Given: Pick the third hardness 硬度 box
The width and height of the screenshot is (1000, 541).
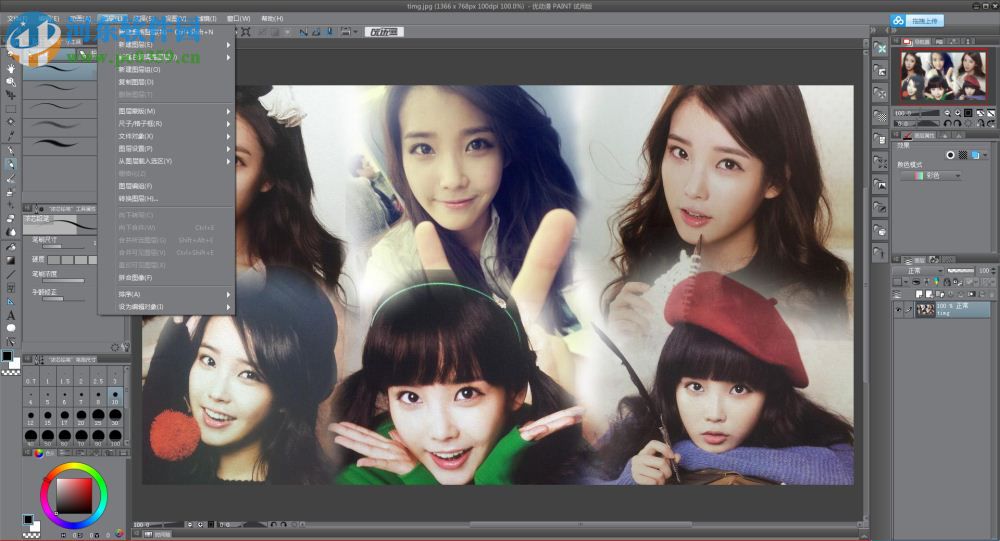Looking at the screenshot, I should pos(81,260).
